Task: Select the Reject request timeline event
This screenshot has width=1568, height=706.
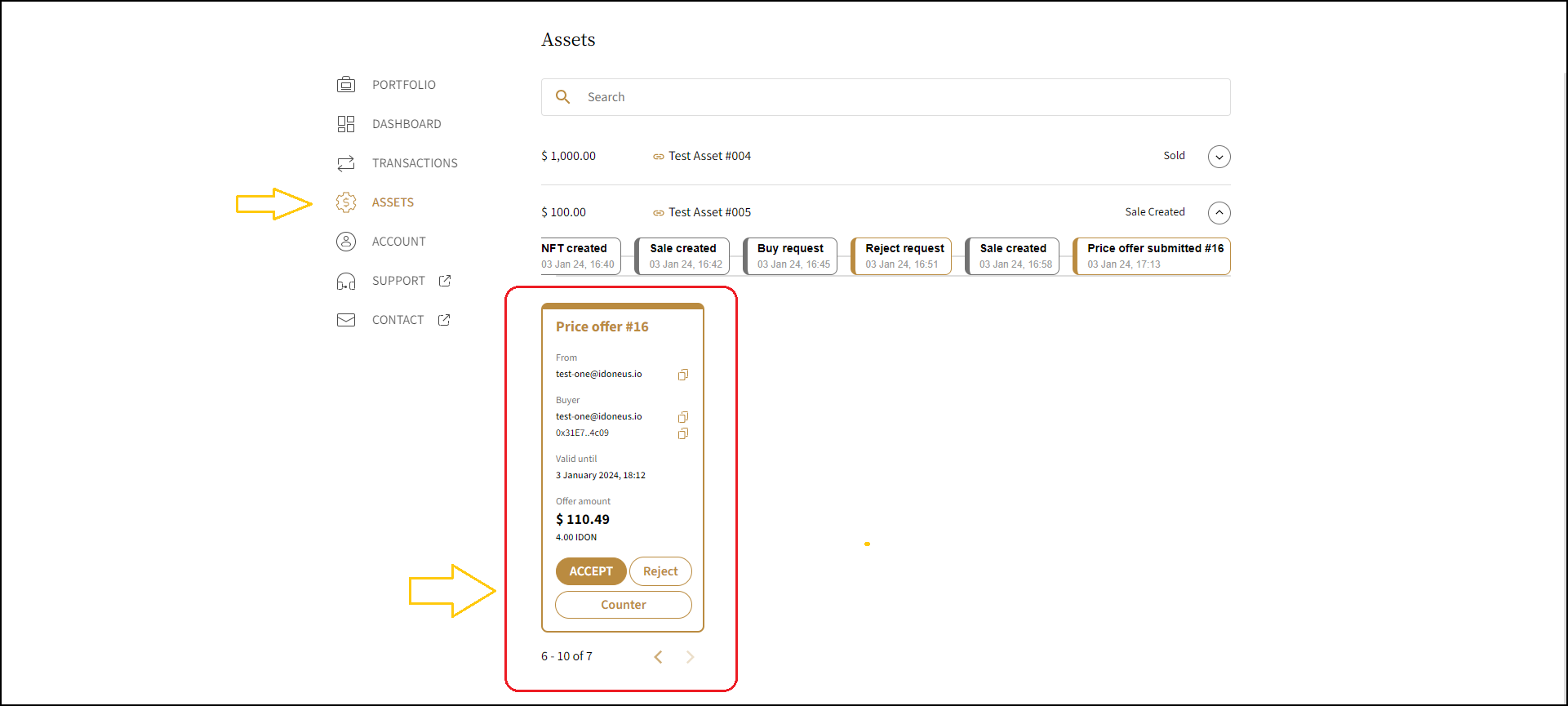Action: [x=902, y=255]
